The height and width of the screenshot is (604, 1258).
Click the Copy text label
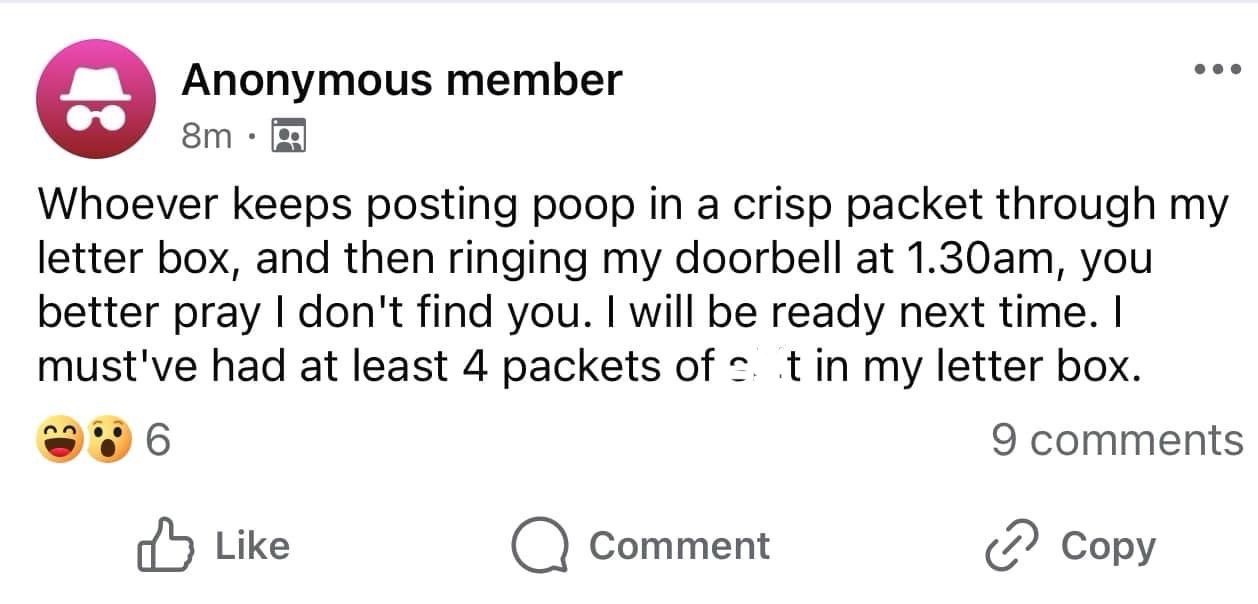tap(1108, 546)
